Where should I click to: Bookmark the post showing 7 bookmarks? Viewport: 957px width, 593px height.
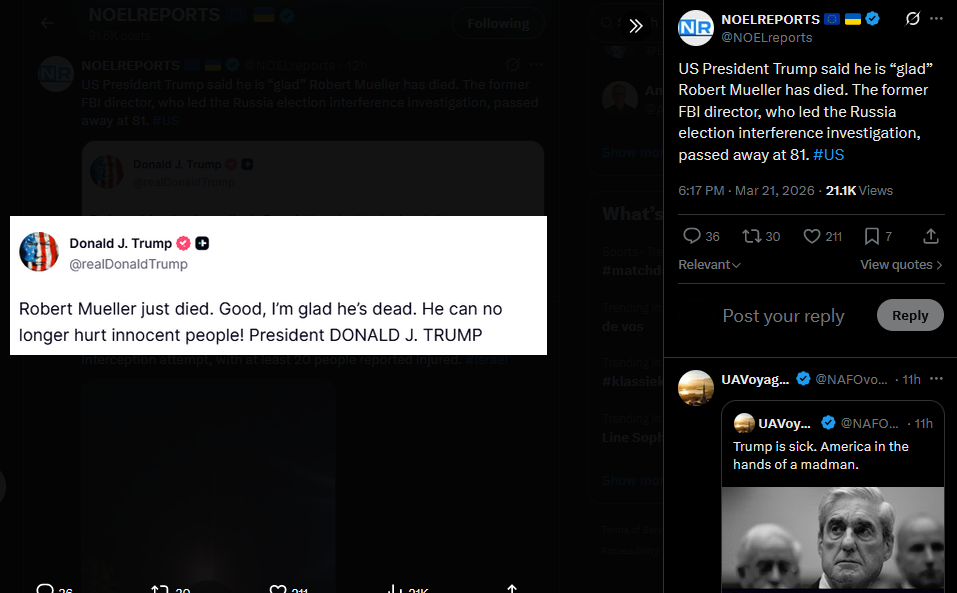point(878,236)
